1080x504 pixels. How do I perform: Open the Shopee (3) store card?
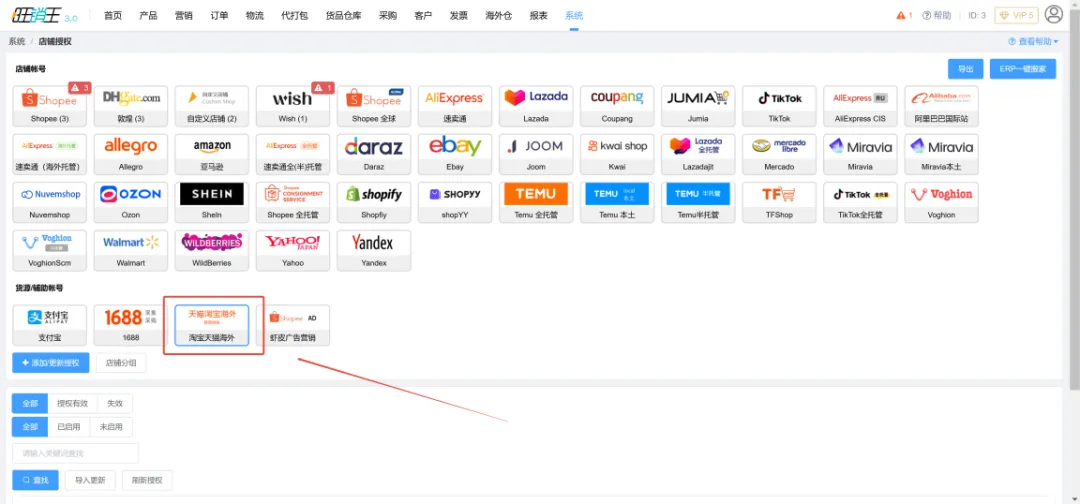click(50, 106)
